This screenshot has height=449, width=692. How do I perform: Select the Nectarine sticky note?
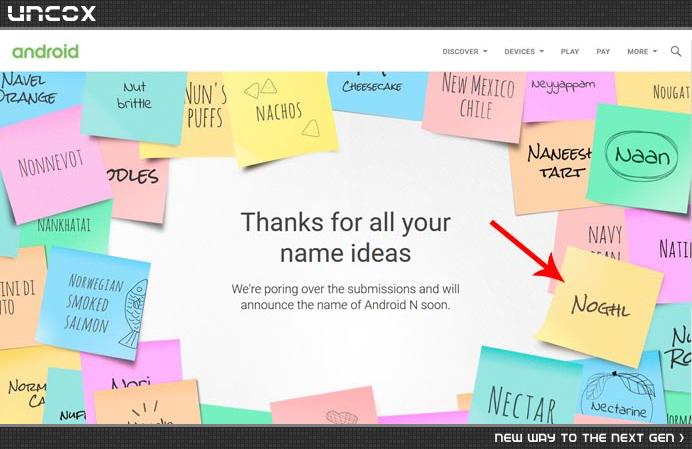point(620,393)
